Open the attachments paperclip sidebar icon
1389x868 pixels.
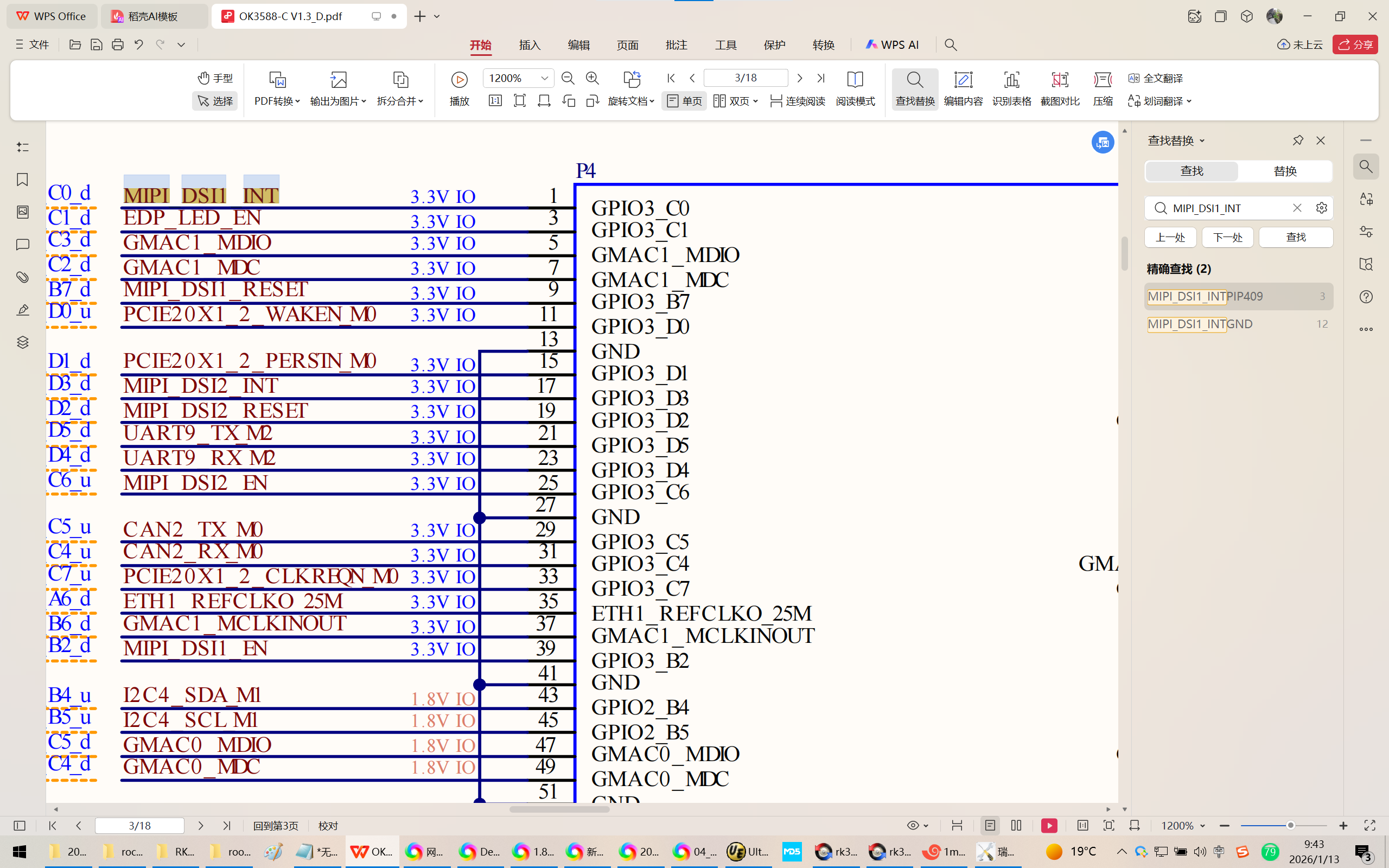22,277
